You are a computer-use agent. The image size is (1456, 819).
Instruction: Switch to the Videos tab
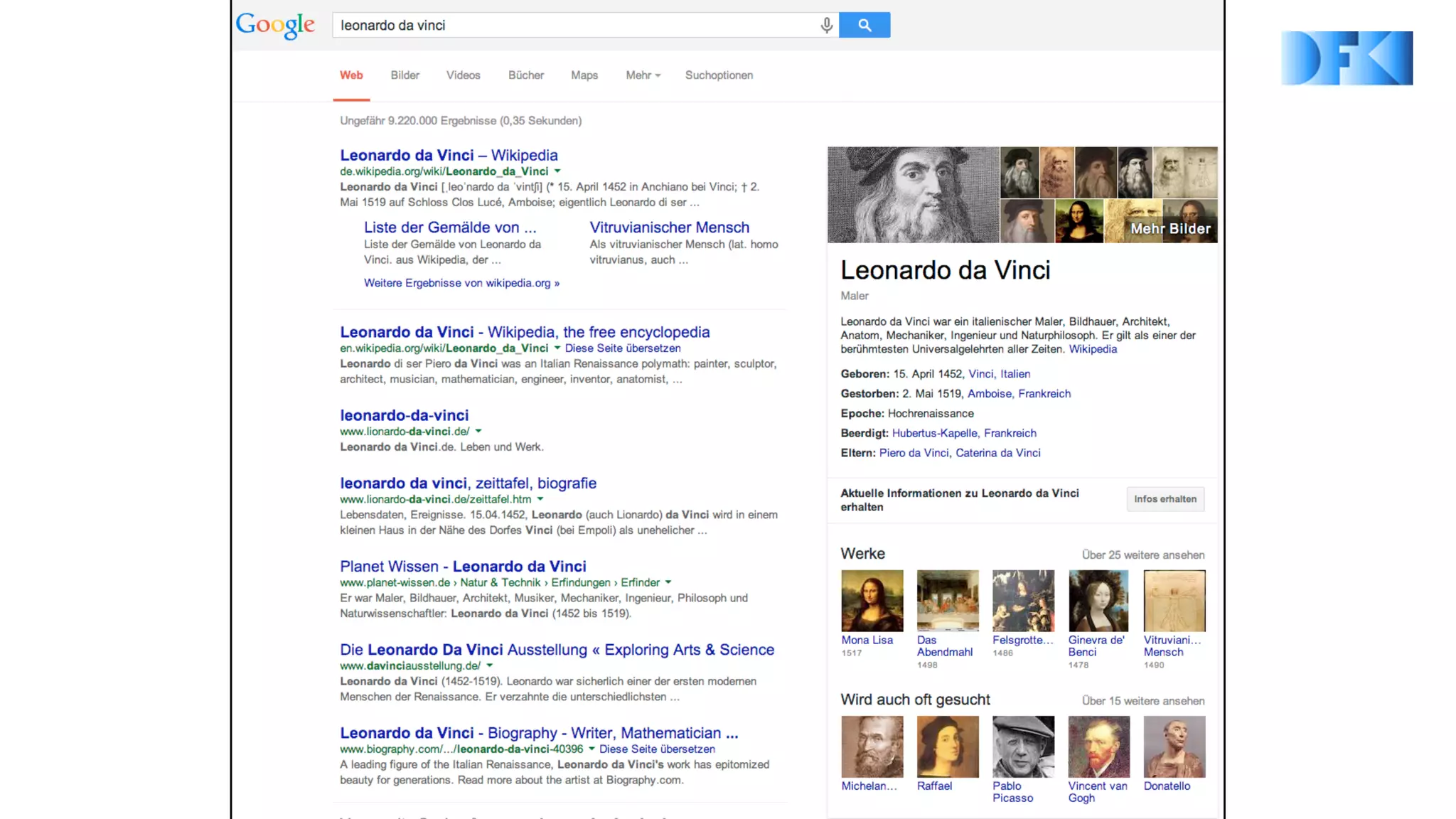point(464,75)
